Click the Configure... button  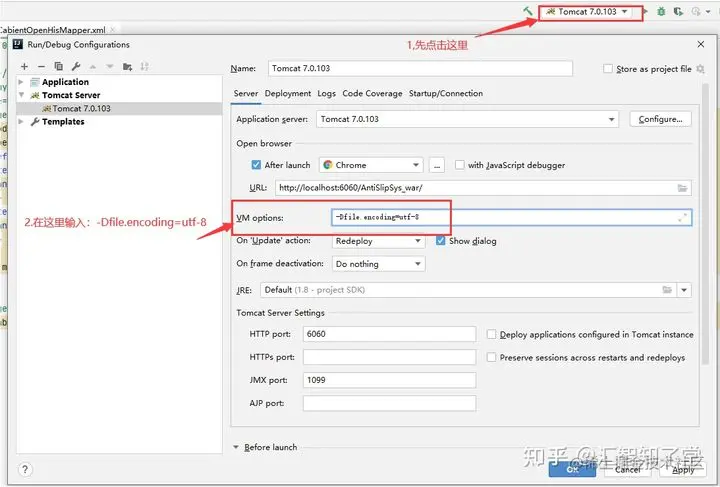tap(660, 119)
